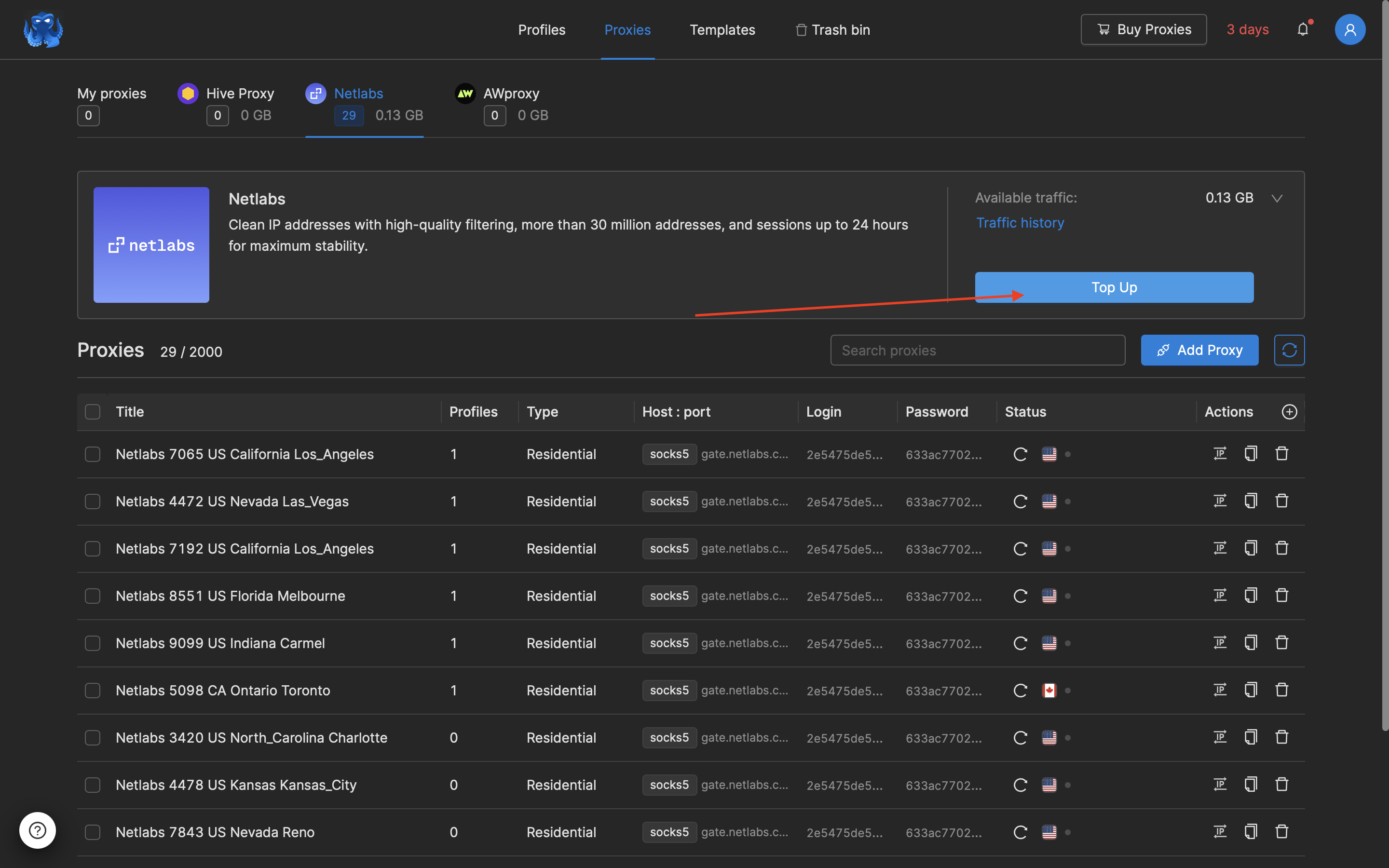Open the help question mark widget
This screenshot has width=1389, height=868.
(38, 830)
